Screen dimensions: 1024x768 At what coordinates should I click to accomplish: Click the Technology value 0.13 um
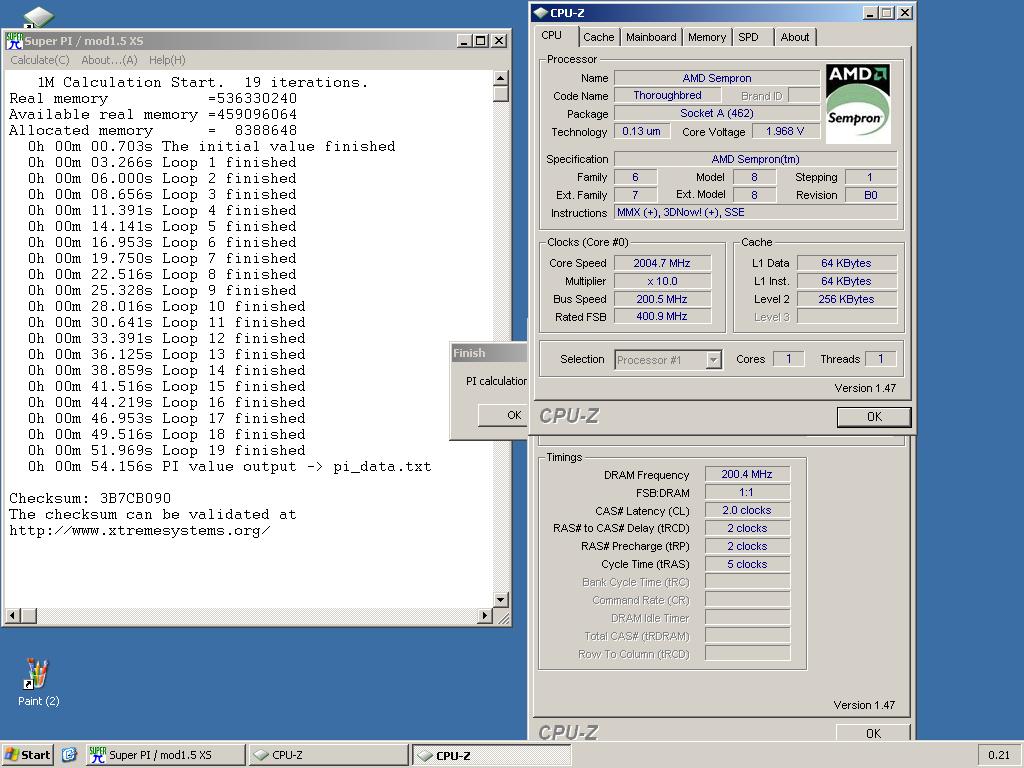click(x=641, y=131)
